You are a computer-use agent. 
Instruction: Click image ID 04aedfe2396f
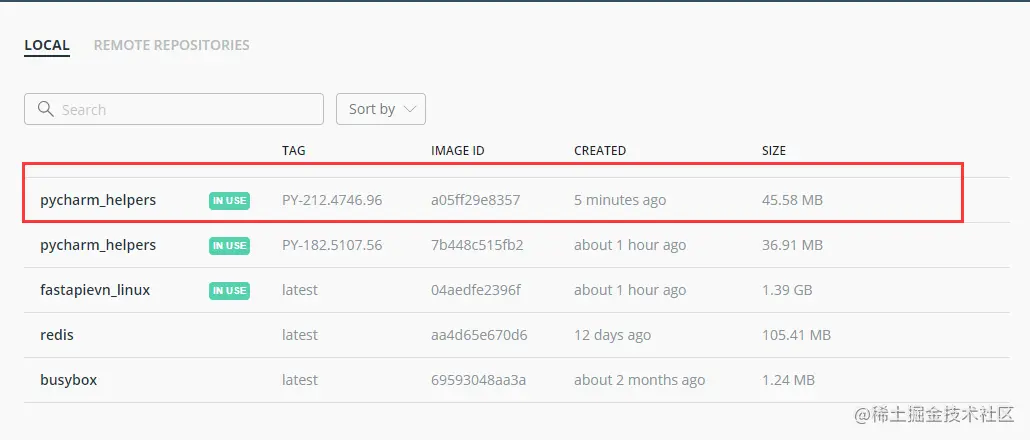point(476,290)
